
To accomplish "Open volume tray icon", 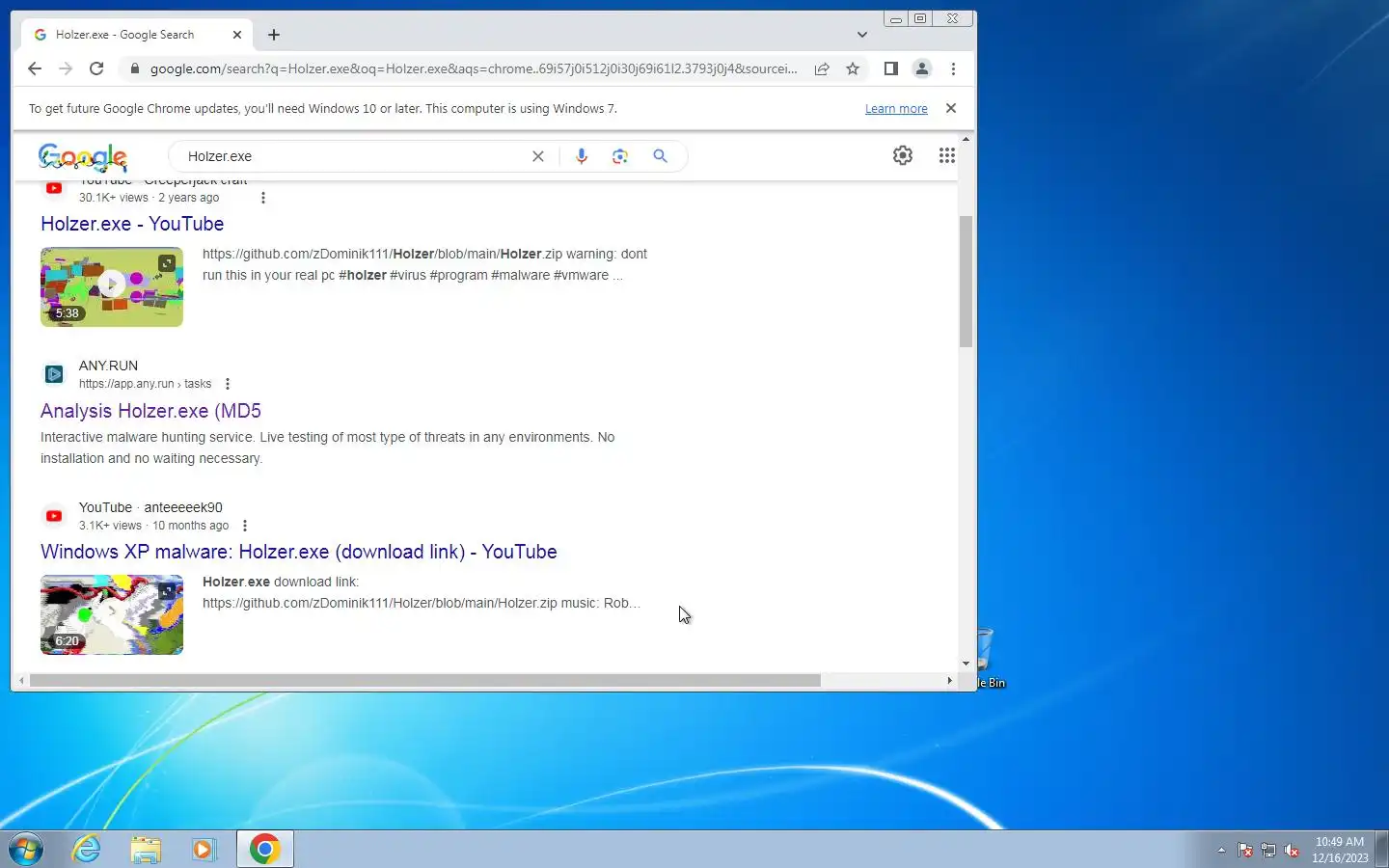I will 1292,851.
